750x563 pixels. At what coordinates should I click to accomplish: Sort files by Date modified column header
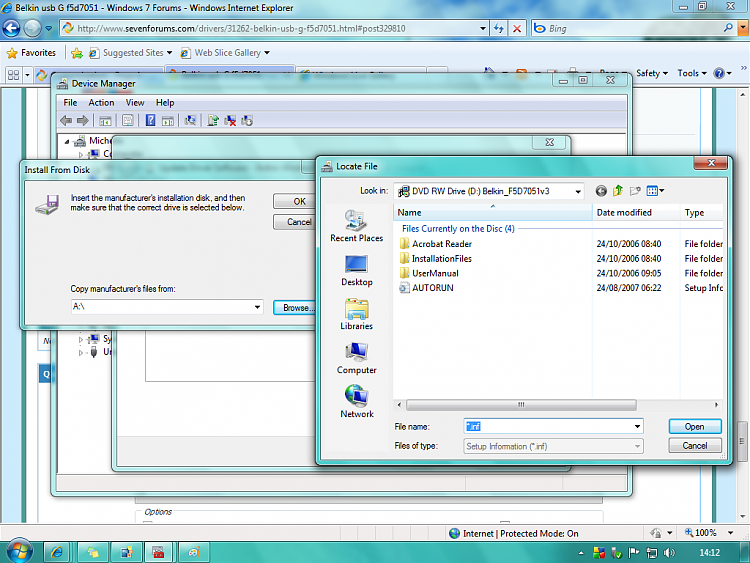click(x=635, y=213)
